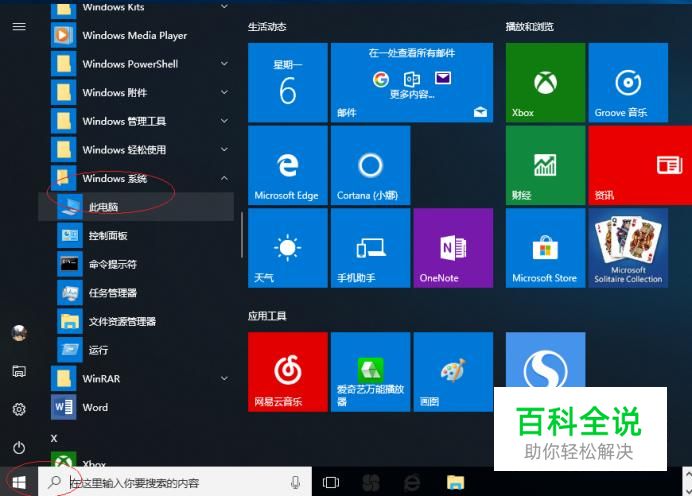Launch 命令提示符 from the app list
Screen dimensions: 692x496
coord(136,264)
